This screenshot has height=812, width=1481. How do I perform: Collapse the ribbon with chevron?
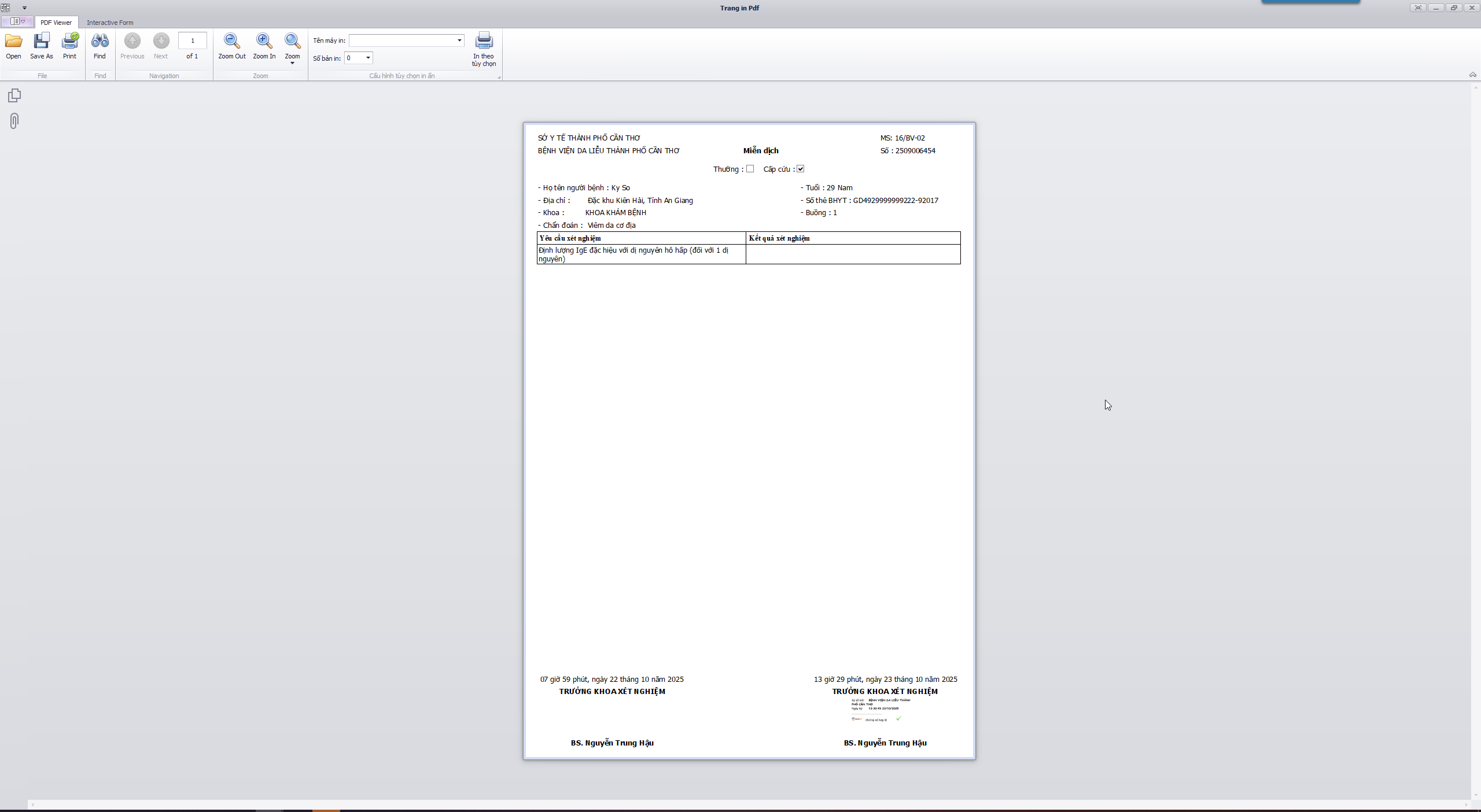[x=1472, y=75]
